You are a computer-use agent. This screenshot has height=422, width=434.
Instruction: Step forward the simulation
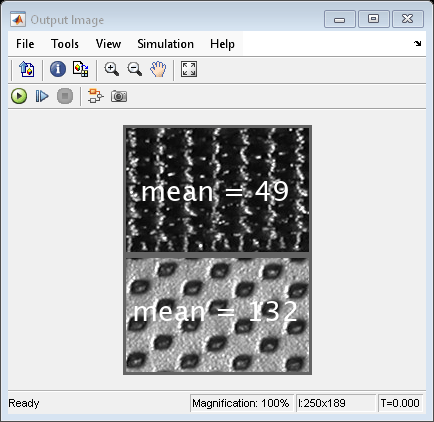[x=42, y=96]
